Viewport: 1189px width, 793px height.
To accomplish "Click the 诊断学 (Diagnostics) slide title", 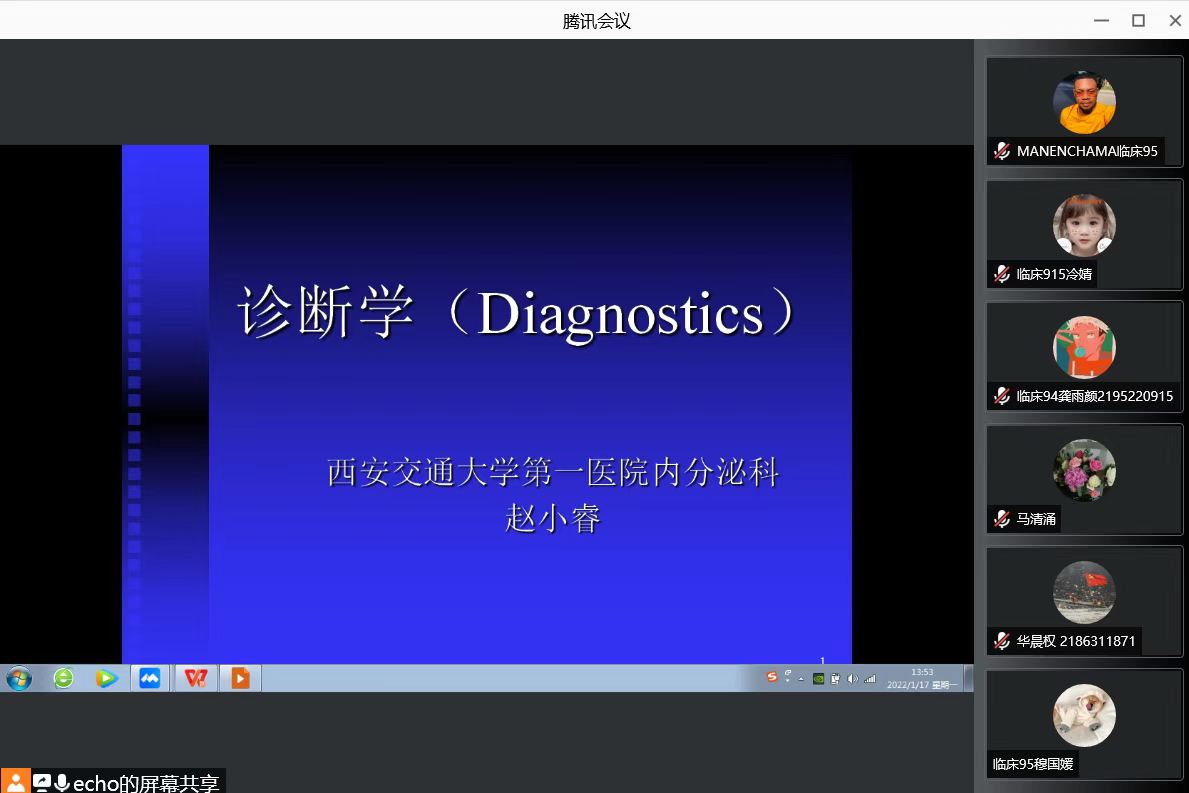I will 517,314.
